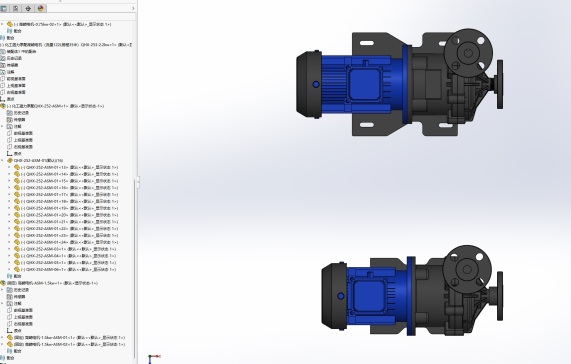Screen dimensions: 571x364
Task: Click the component icon of the 0.75kw-02<1> row
Action: (10, 24)
